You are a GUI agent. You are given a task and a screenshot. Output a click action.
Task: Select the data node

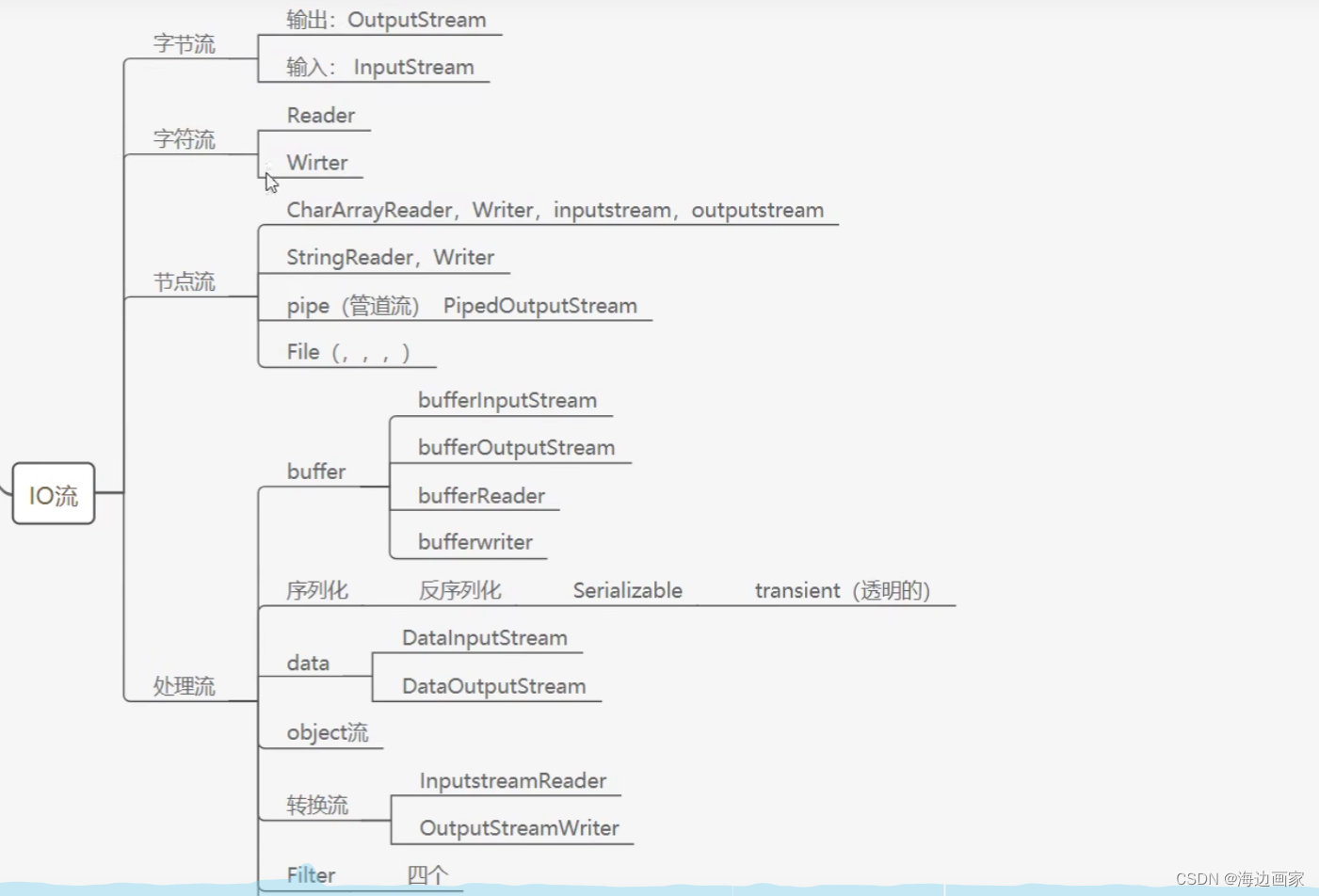click(308, 664)
